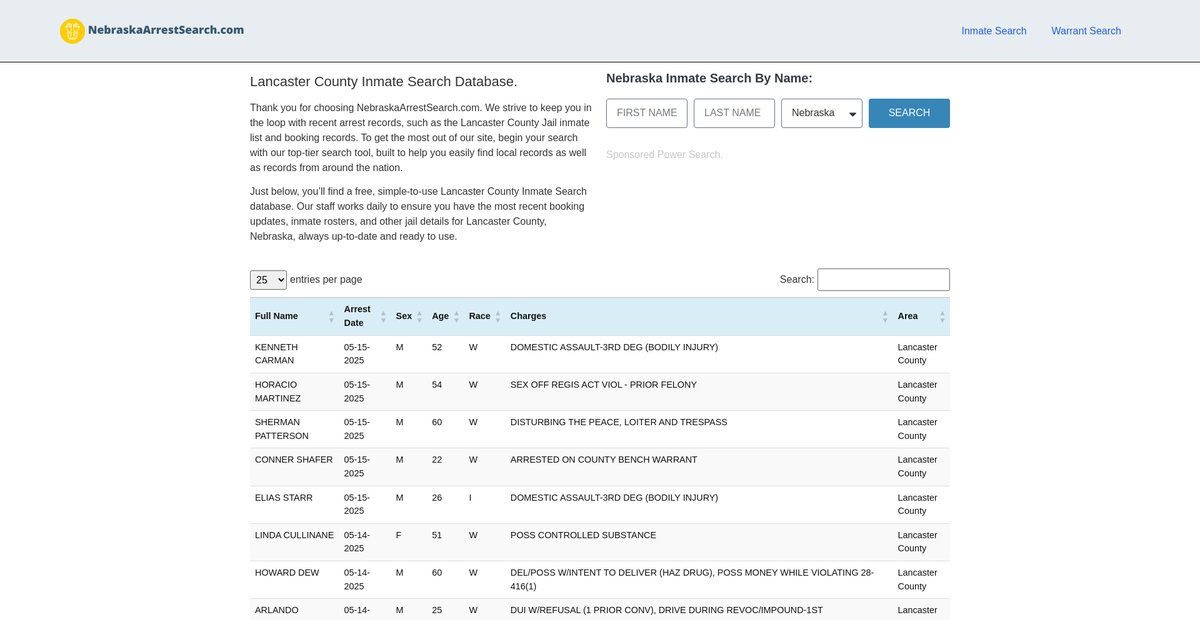1200x620 pixels.
Task: Click into the LAST NAME field
Action: click(733, 113)
